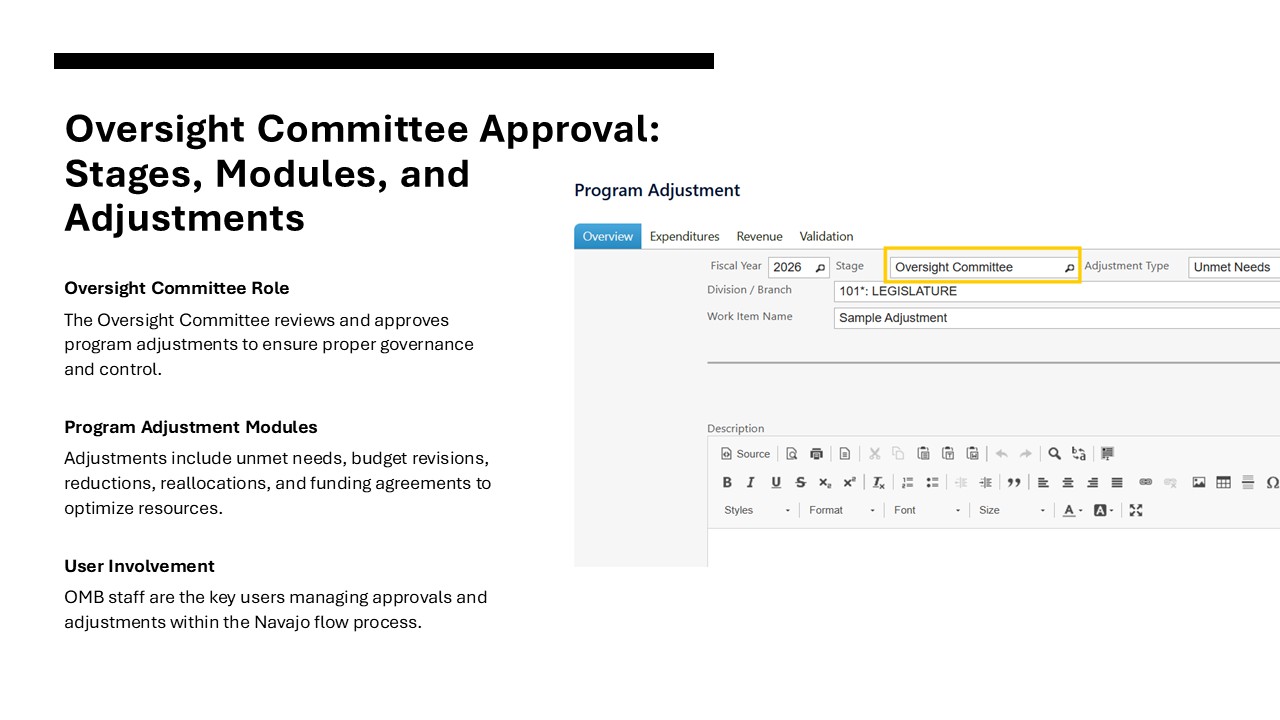This screenshot has width=1280, height=720.
Task: Click the Print icon in editor toolbar
Action: pyautogui.click(x=817, y=454)
